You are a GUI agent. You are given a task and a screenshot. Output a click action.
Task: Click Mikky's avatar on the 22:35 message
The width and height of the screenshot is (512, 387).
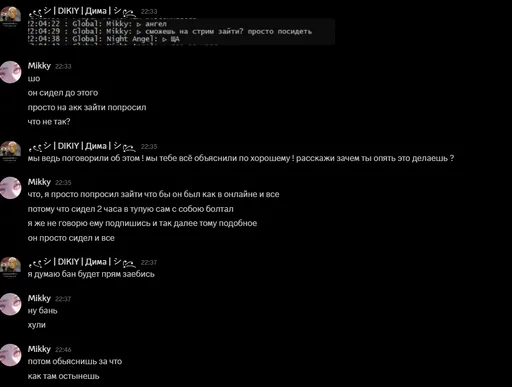pos(10,188)
